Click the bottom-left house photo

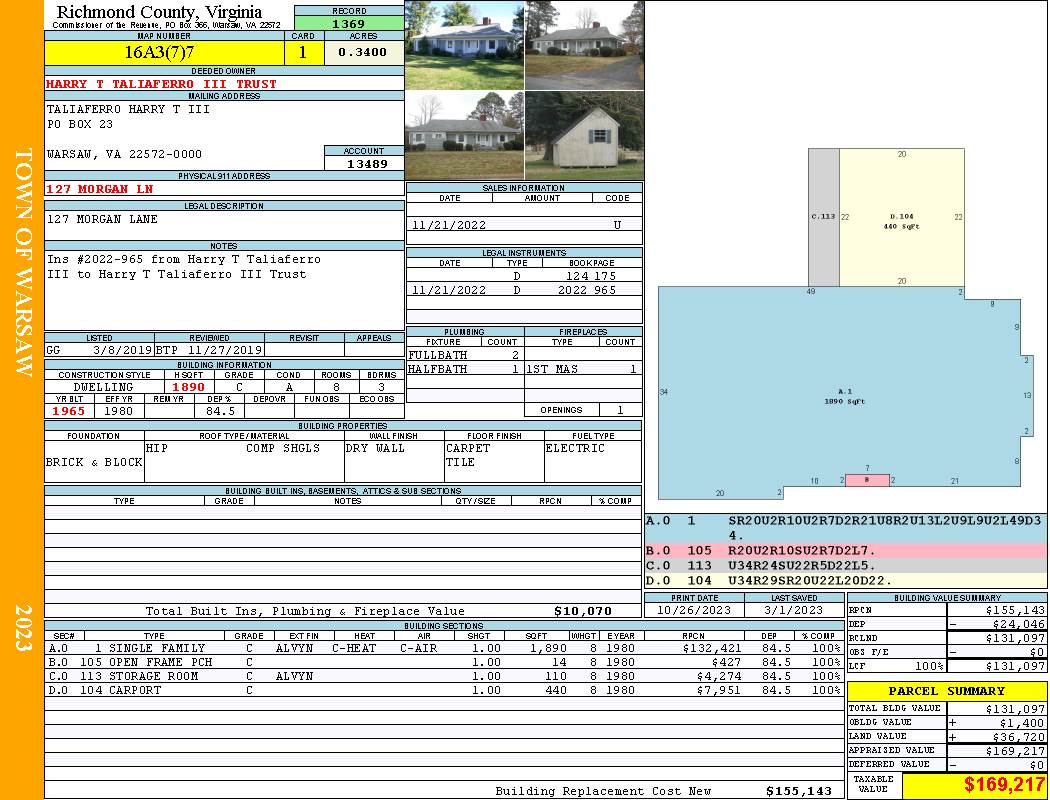pyautogui.click(x=464, y=135)
